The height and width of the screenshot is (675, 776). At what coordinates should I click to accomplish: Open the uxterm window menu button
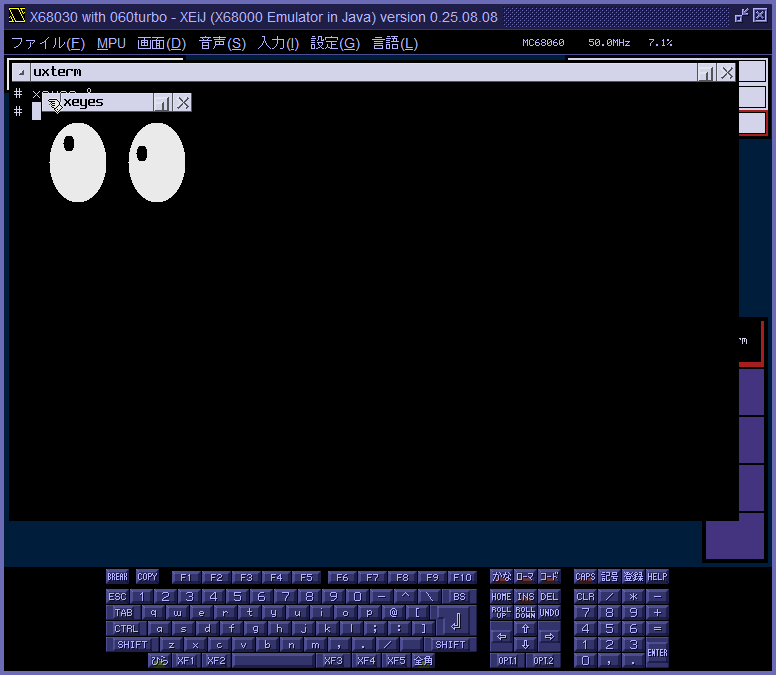pyautogui.click(x=21, y=72)
